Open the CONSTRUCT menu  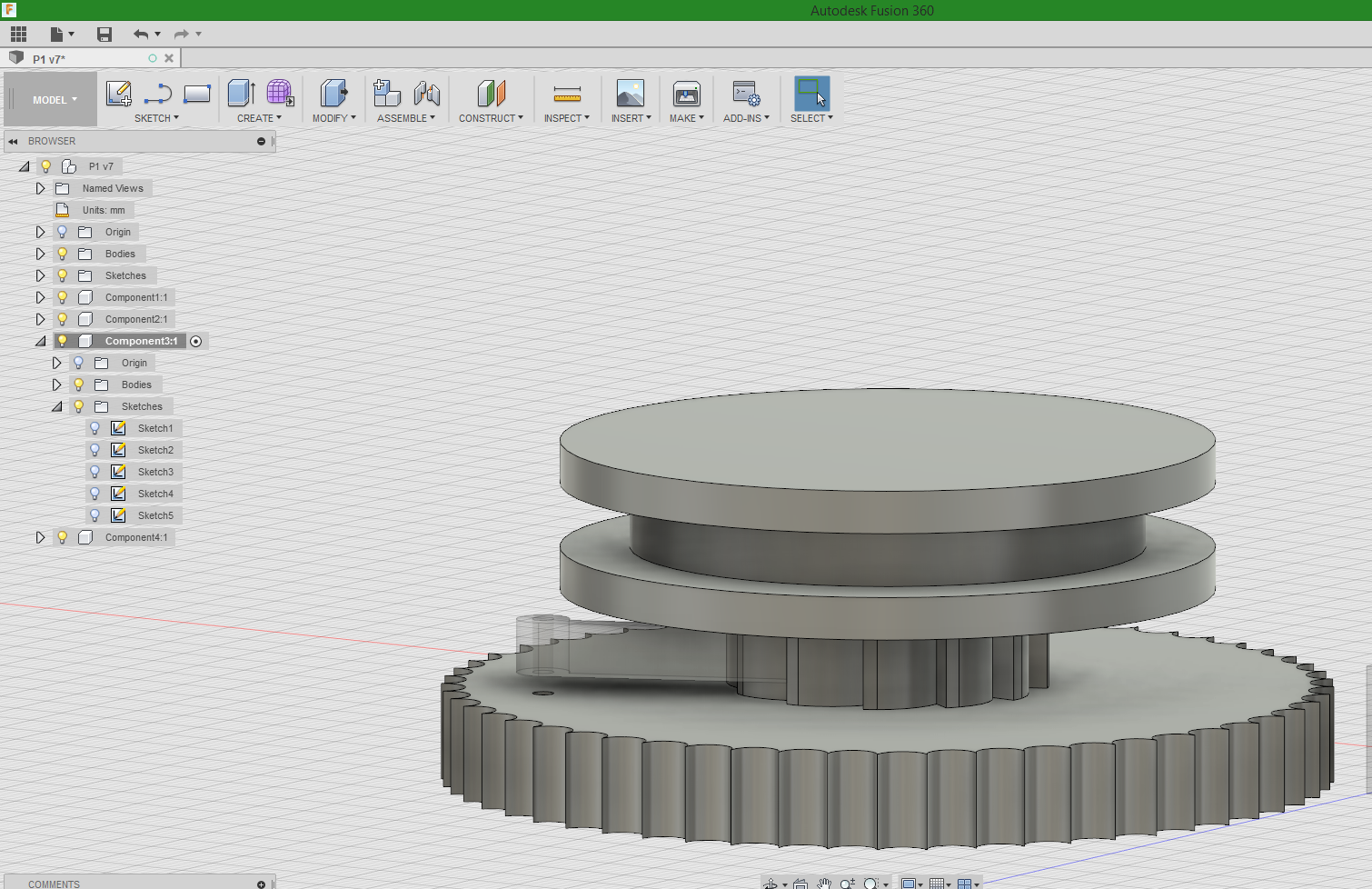pyautogui.click(x=491, y=118)
